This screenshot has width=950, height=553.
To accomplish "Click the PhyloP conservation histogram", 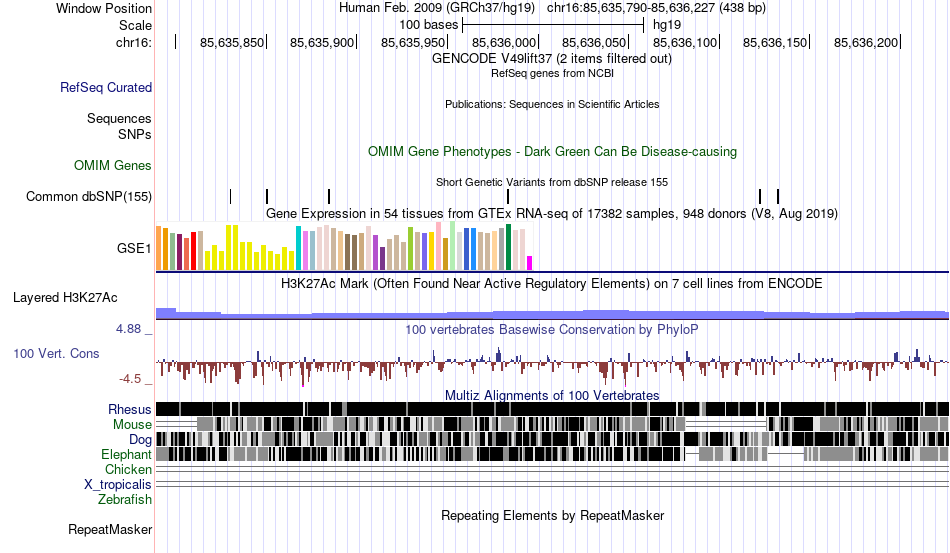I will [x=552, y=365].
